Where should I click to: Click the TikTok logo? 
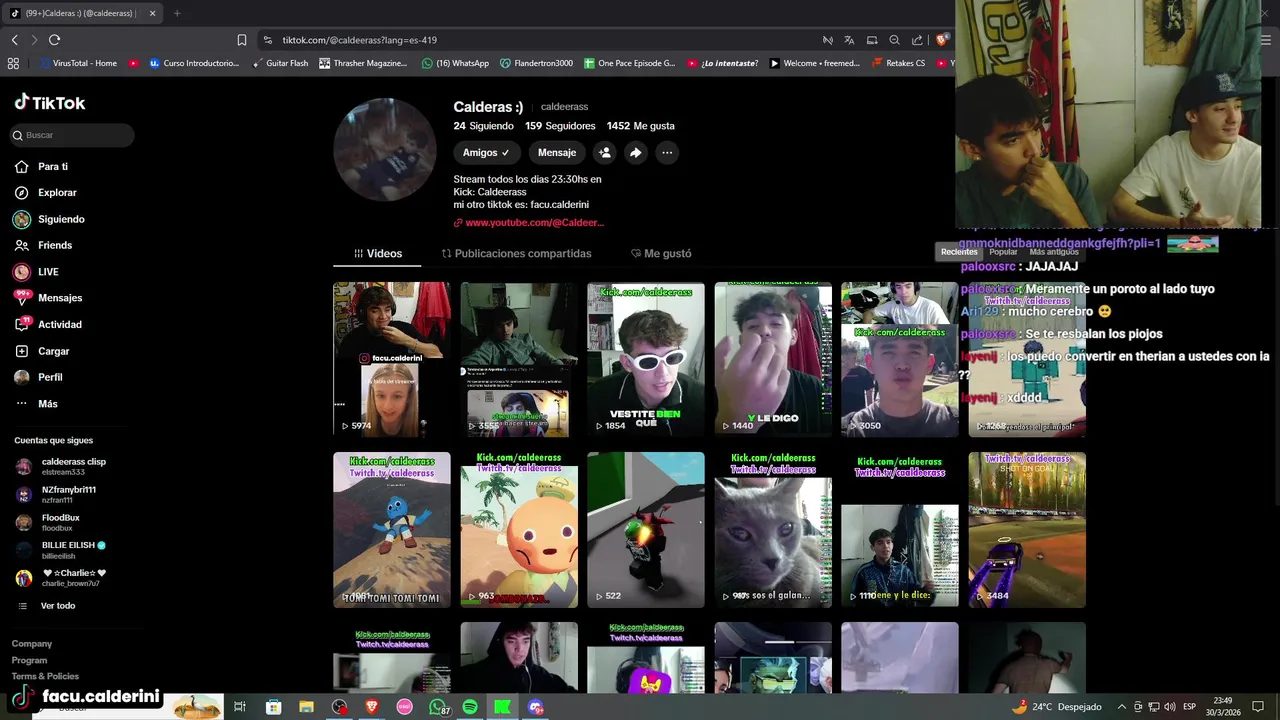pos(50,102)
